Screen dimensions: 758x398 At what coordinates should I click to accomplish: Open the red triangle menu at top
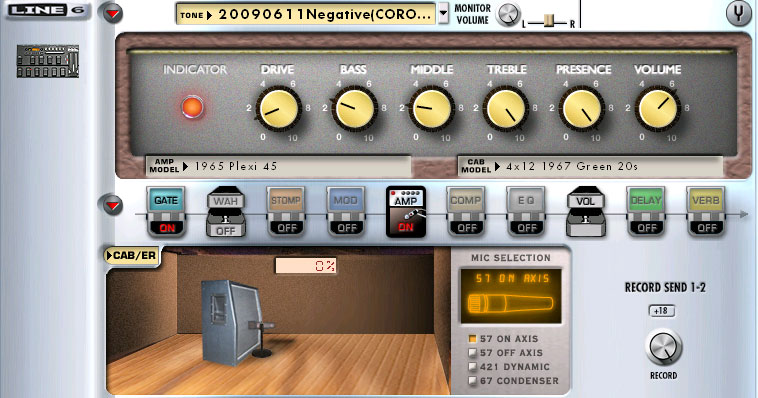click(x=112, y=14)
